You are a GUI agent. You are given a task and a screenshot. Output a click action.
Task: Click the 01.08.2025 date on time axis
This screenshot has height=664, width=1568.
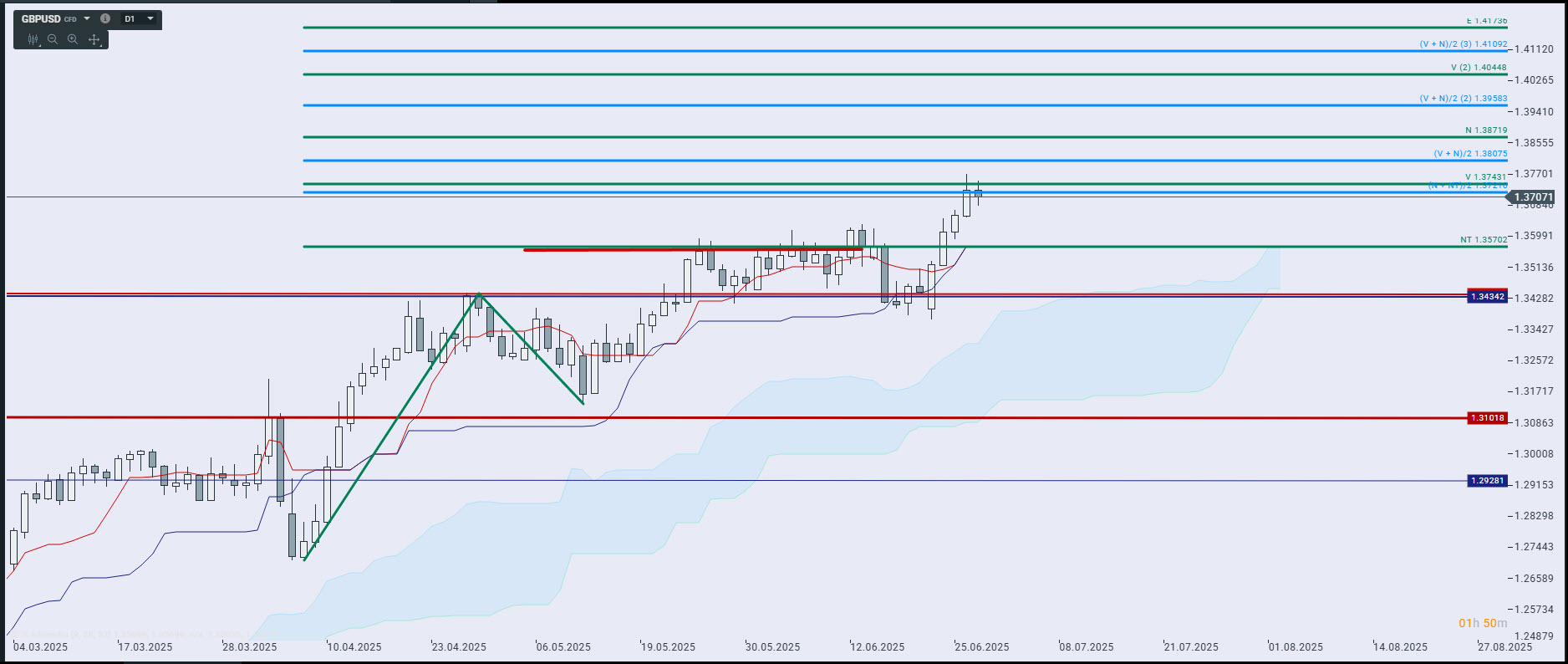[1296, 647]
